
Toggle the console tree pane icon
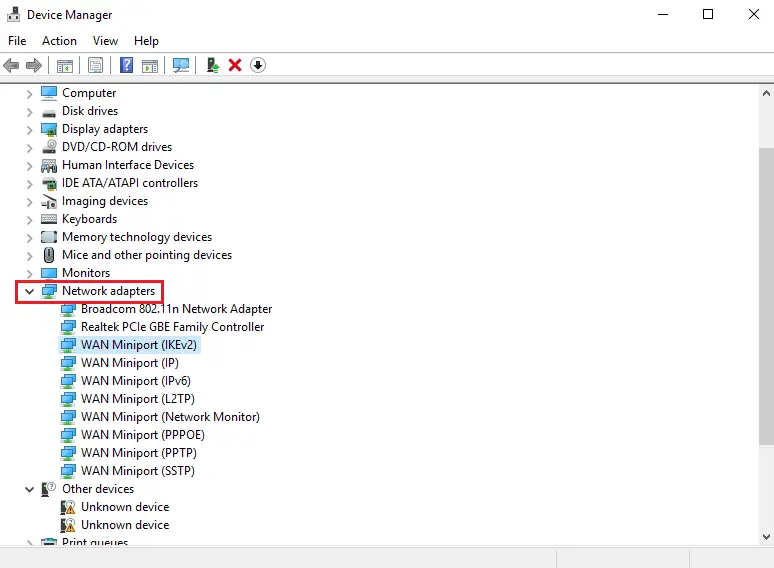click(x=65, y=65)
